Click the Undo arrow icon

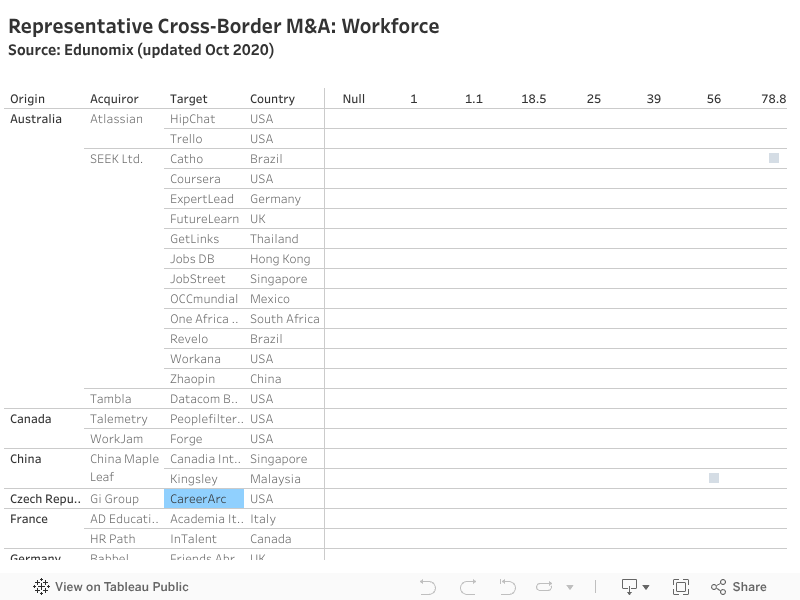pyautogui.click(x=428, y=587)
